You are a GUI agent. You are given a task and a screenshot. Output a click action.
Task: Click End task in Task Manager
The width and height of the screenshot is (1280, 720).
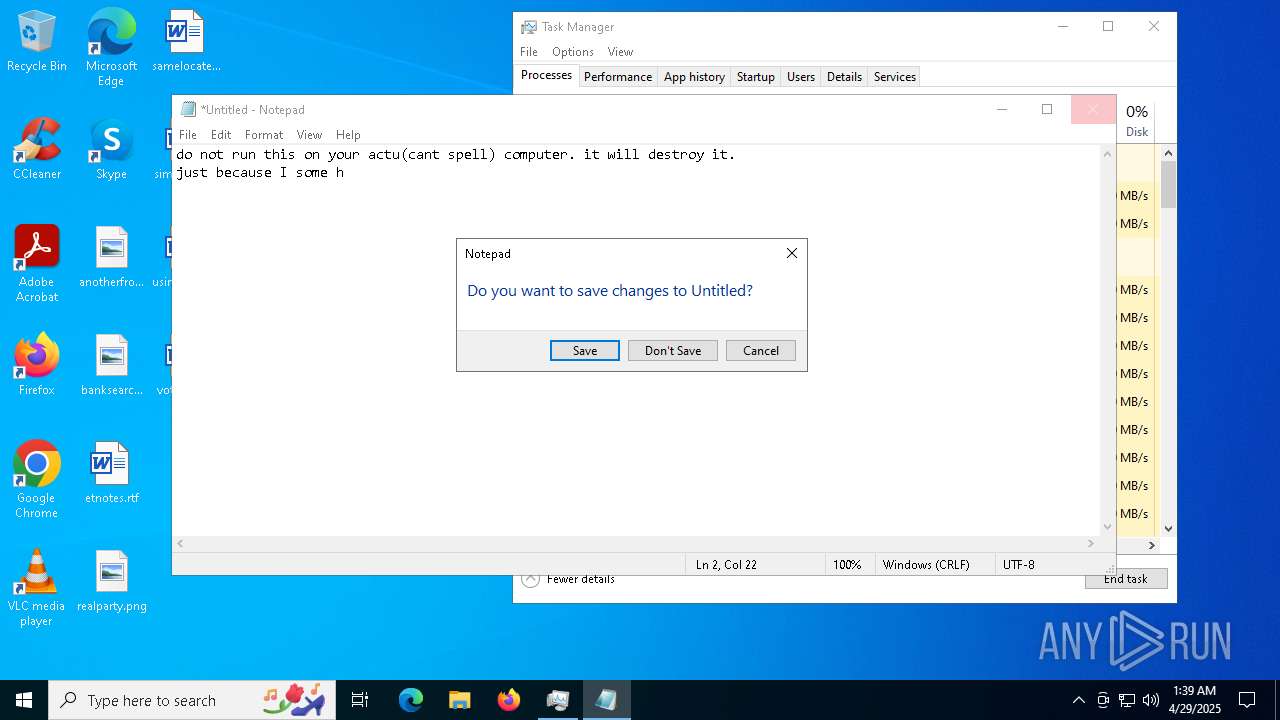[1126, 579]
